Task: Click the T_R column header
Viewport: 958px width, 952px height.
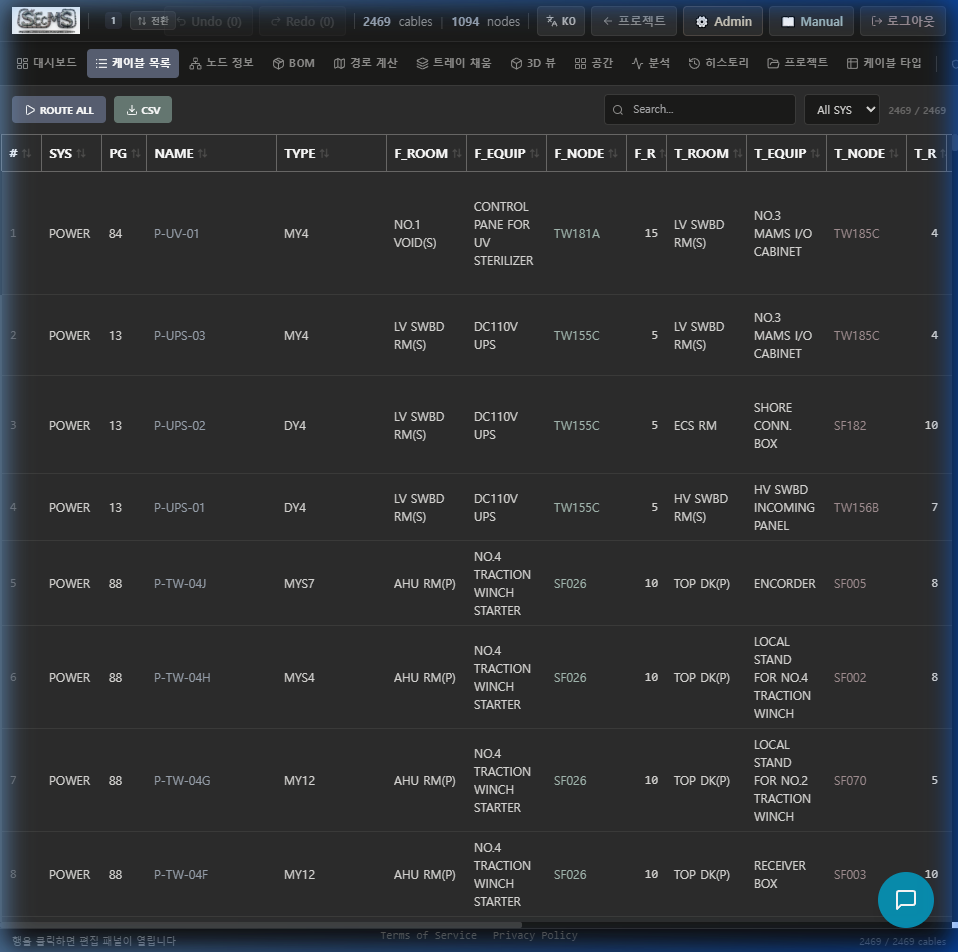Action: pos(924,153)
